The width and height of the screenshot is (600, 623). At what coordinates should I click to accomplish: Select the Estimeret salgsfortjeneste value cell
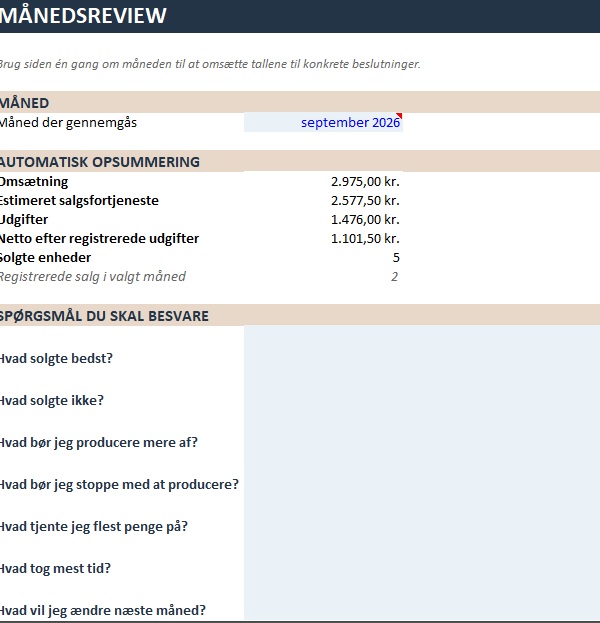coord(323,201)
